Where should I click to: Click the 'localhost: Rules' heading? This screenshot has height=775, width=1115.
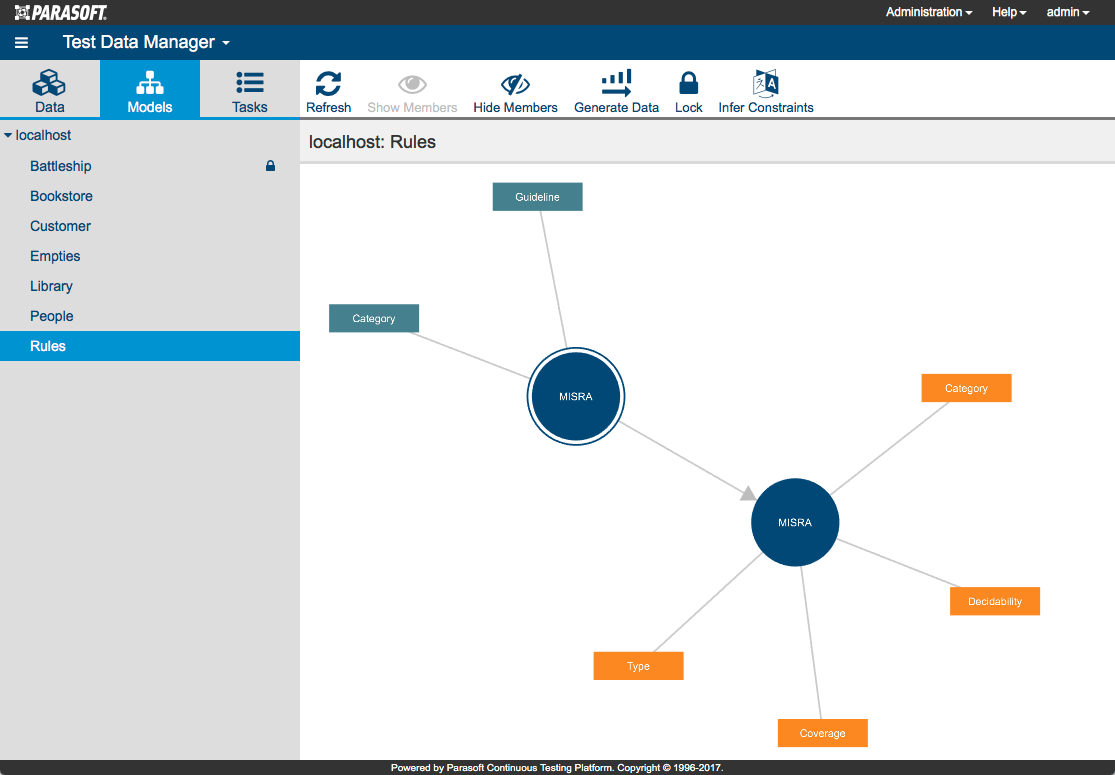click(x=372, y=142)
